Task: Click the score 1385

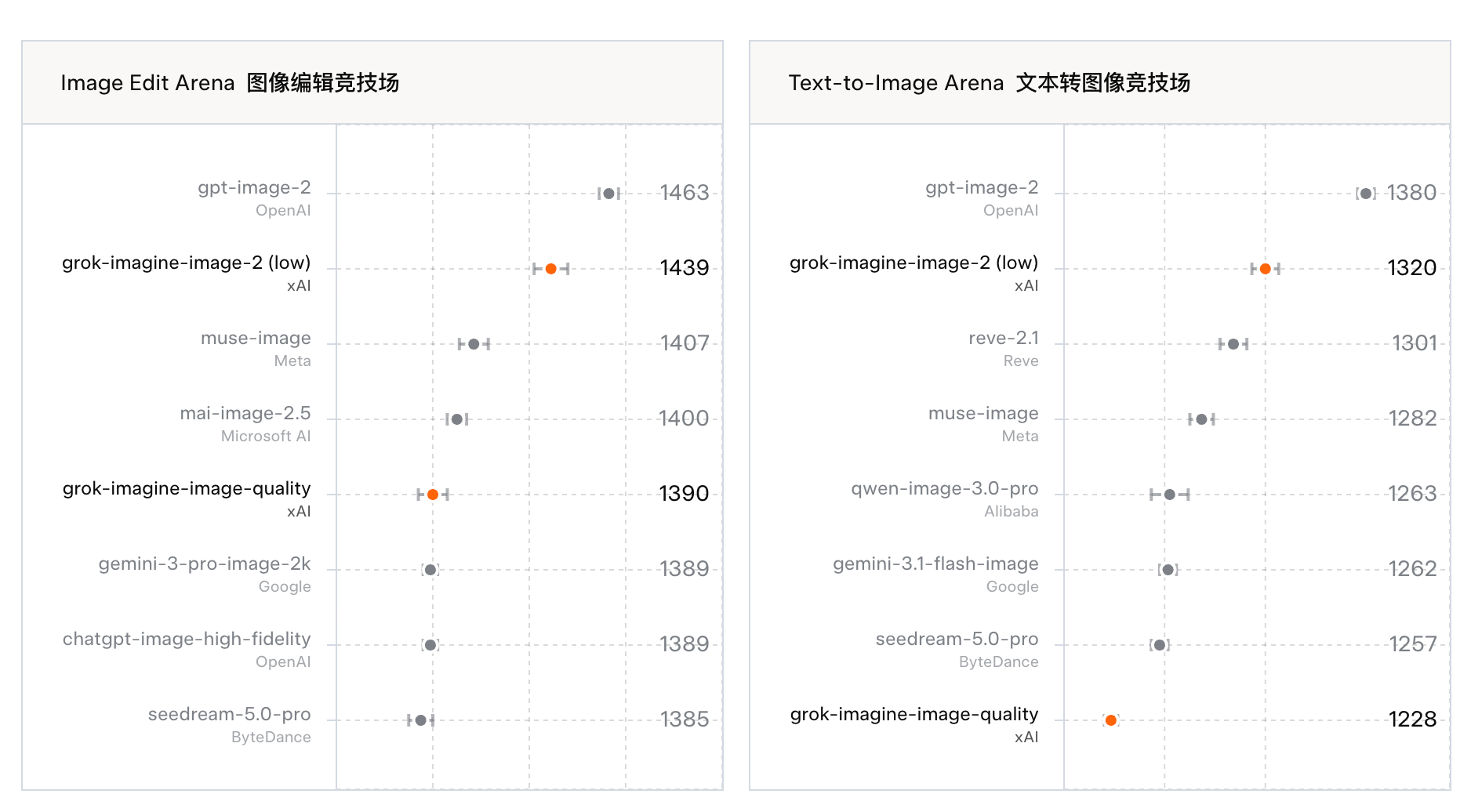Action: point(685,720)
